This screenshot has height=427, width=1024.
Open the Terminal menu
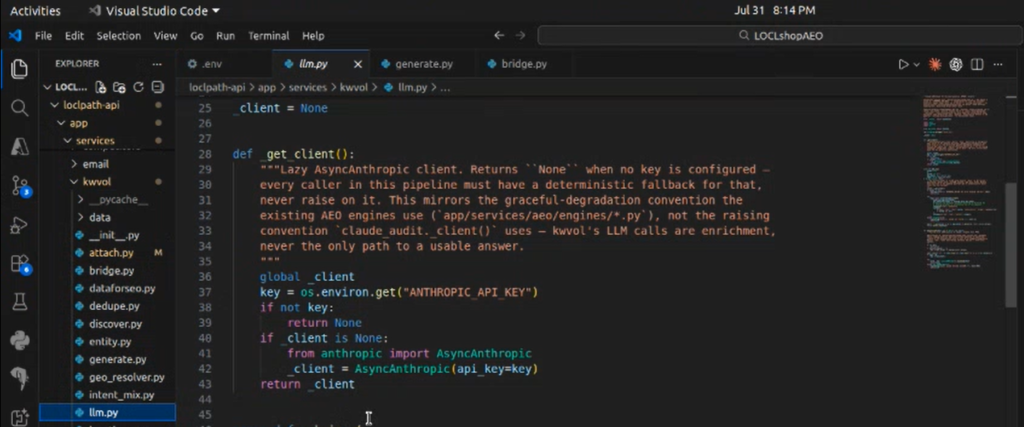tap(268, 36)
